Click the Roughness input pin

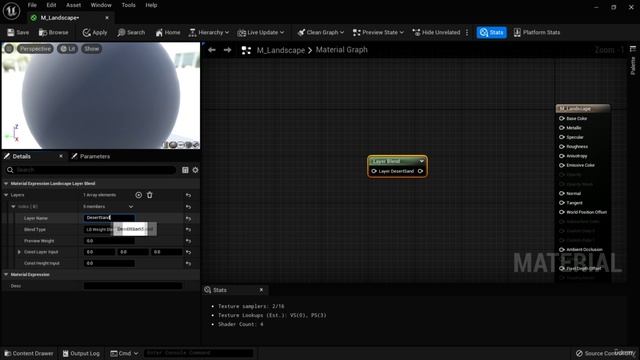click(562, 147)
